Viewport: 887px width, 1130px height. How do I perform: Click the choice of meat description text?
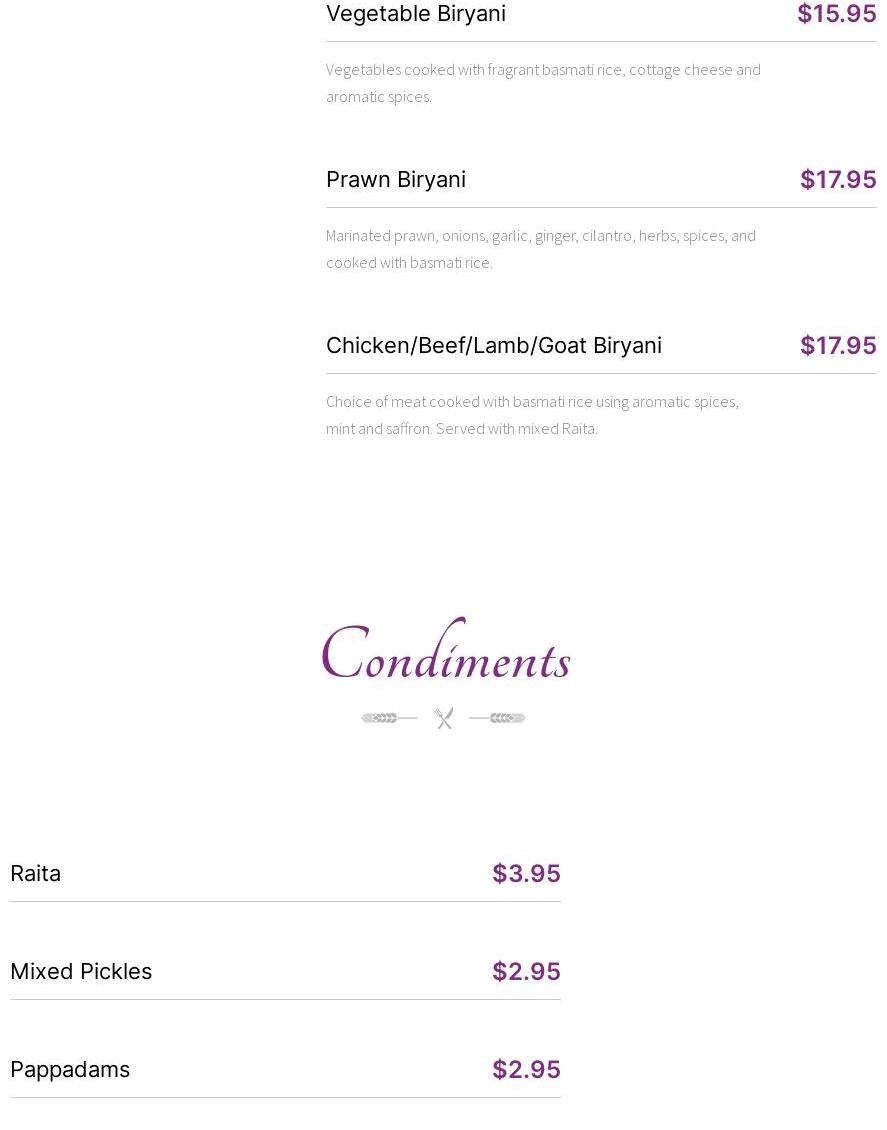(x=532, y=414)
